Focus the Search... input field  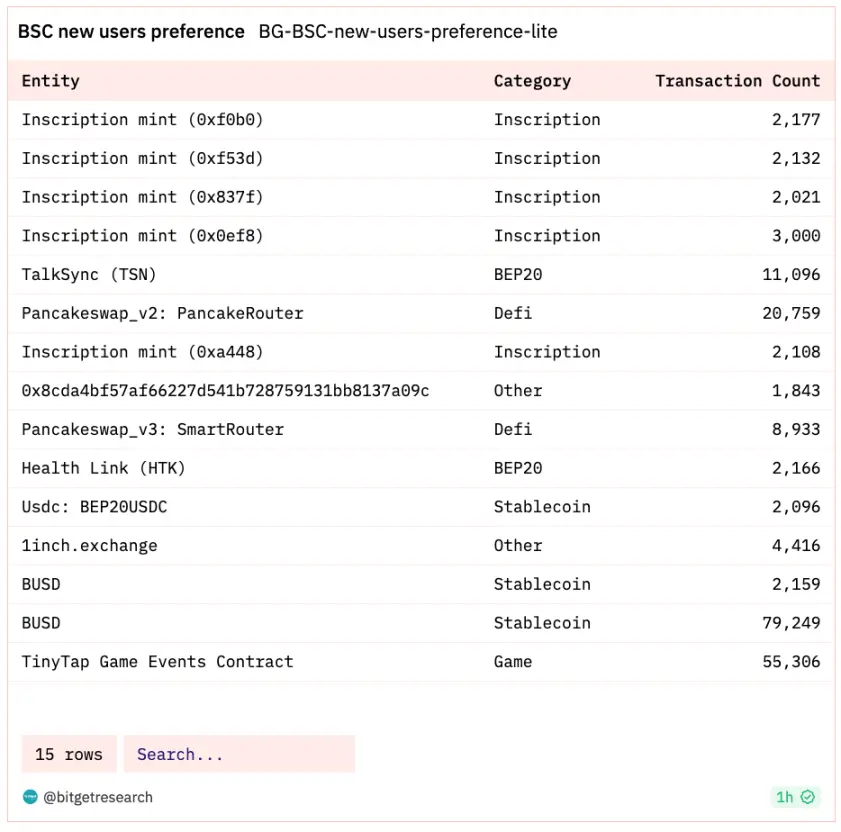click(239, 754)
